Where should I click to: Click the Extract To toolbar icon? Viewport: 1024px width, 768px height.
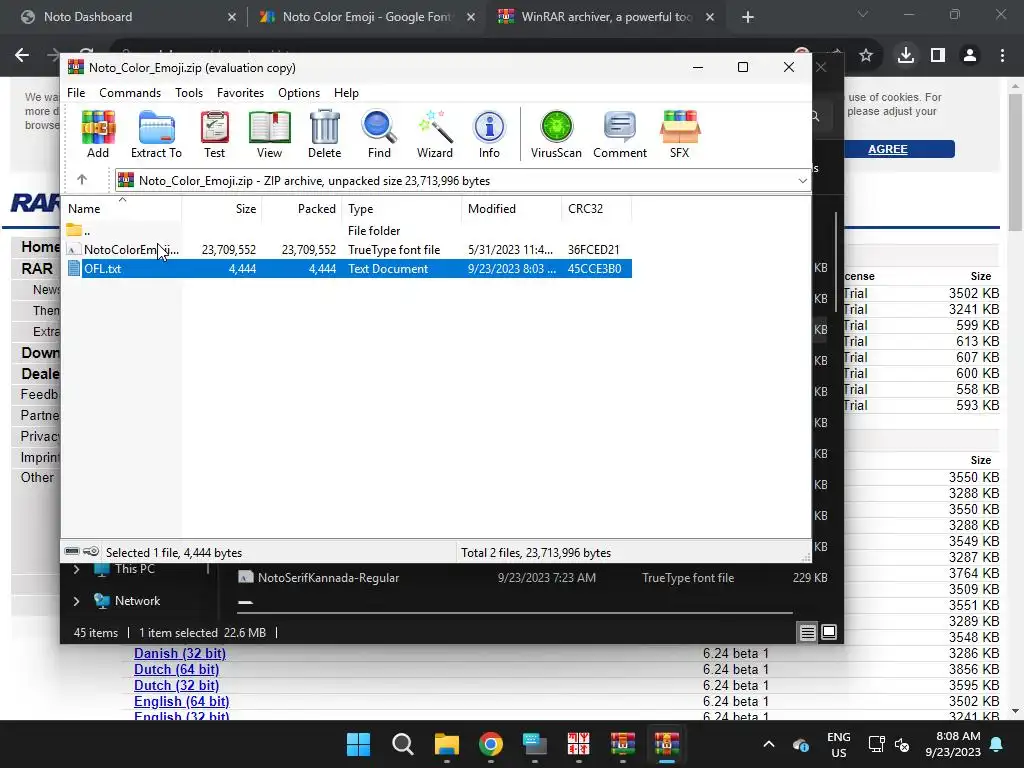coord(156,134)
